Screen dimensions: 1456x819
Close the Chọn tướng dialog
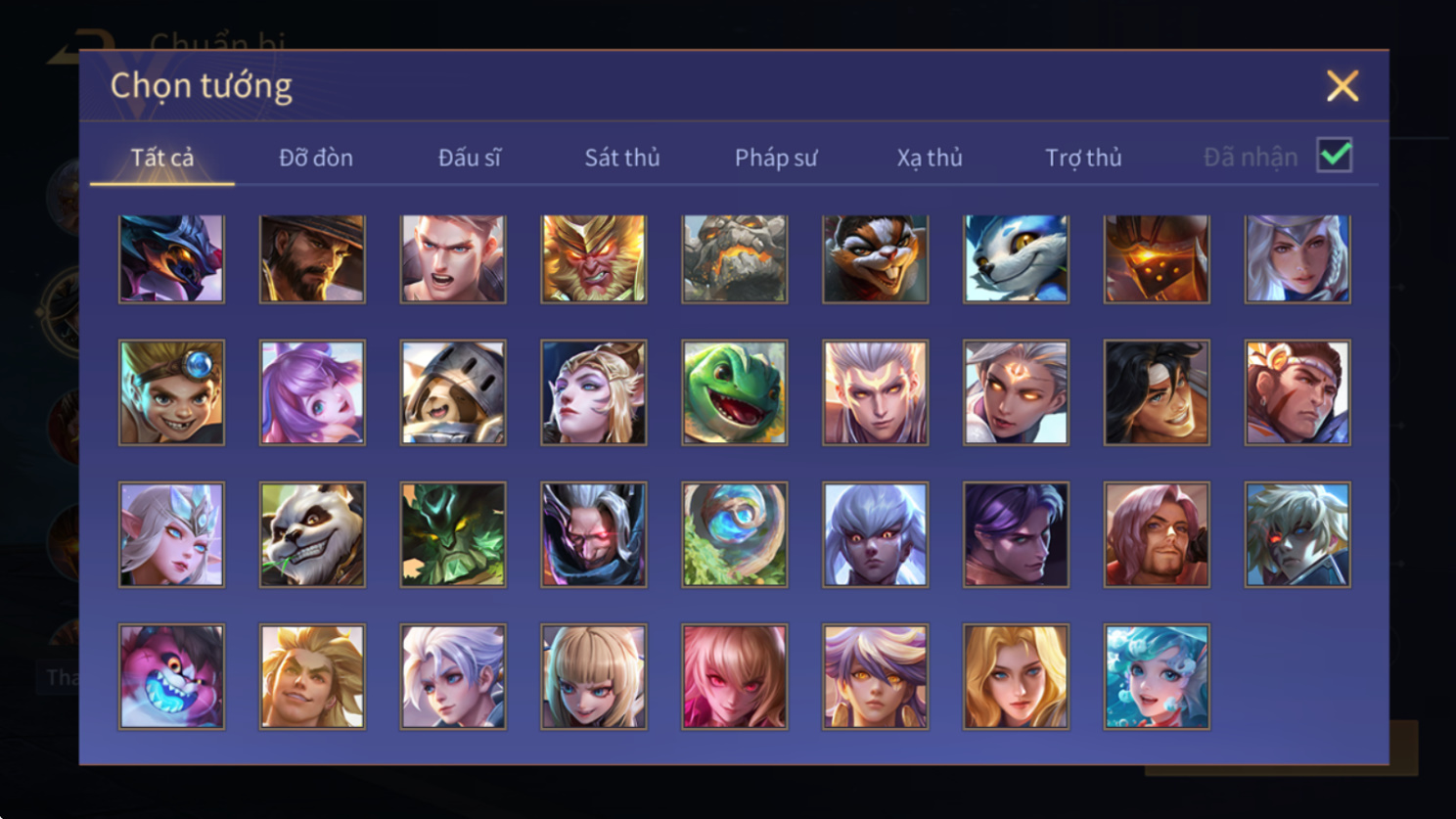point(1342,86)
